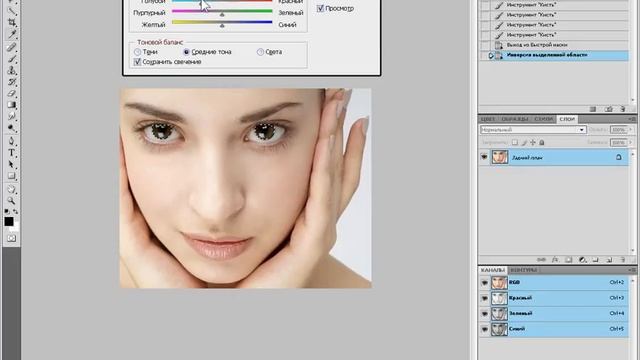Click the black foreground color swatch
This screenshot has width=640, height=360.
point(9,221)
